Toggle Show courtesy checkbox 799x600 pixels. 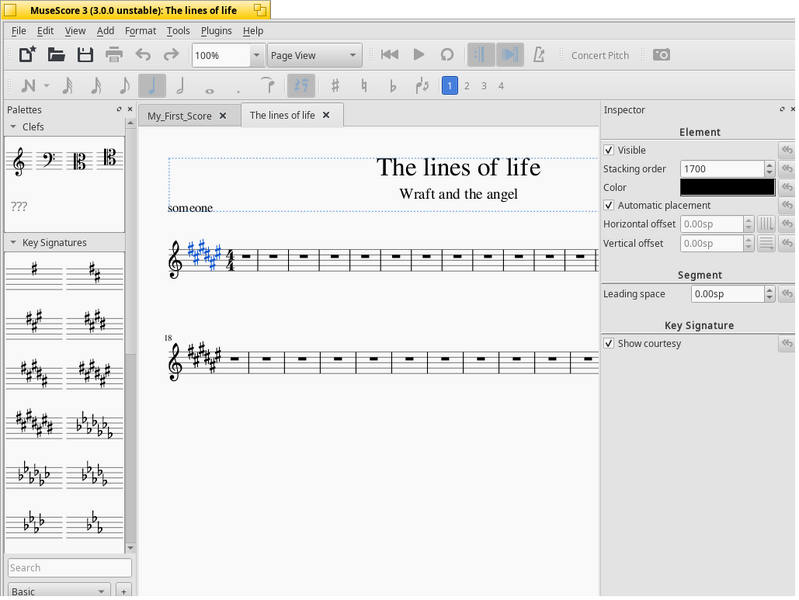tap(608, 343)
